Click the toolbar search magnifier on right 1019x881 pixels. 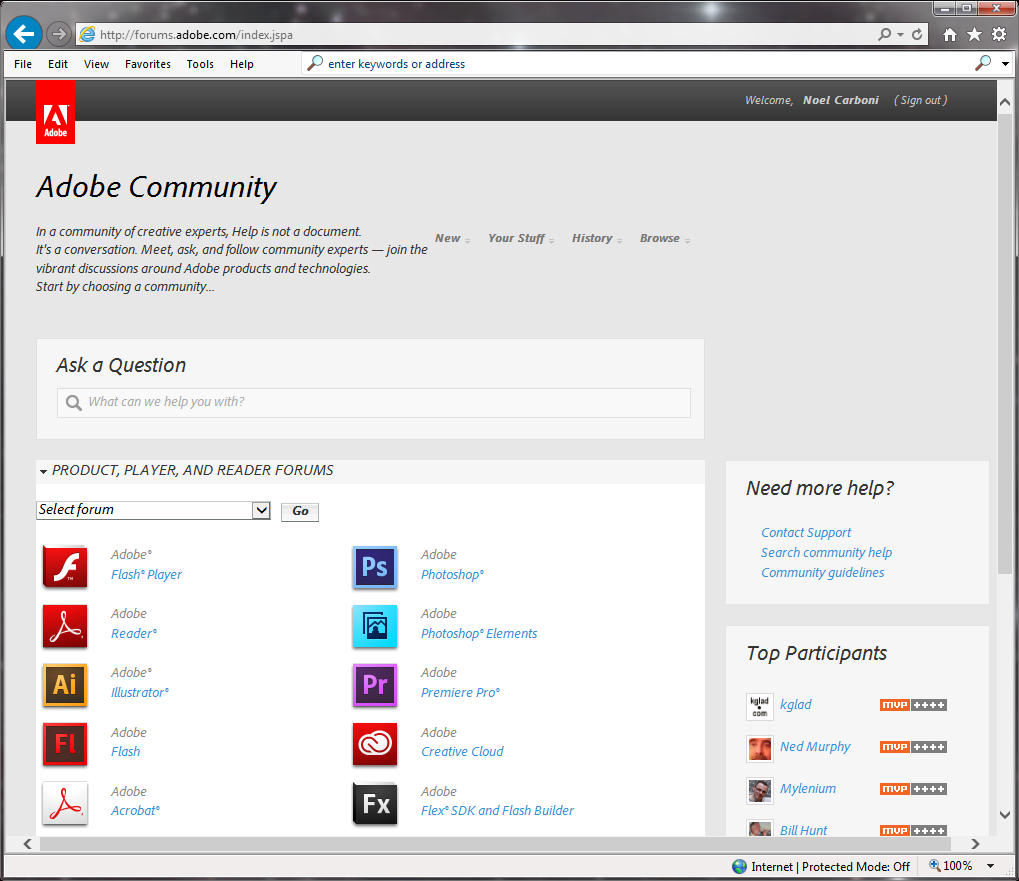[983, 63]
